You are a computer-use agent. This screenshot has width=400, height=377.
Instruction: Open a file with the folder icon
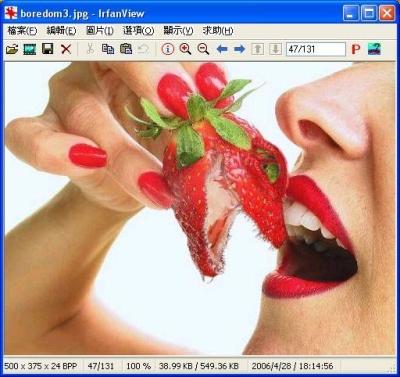(x=12, y=50)
